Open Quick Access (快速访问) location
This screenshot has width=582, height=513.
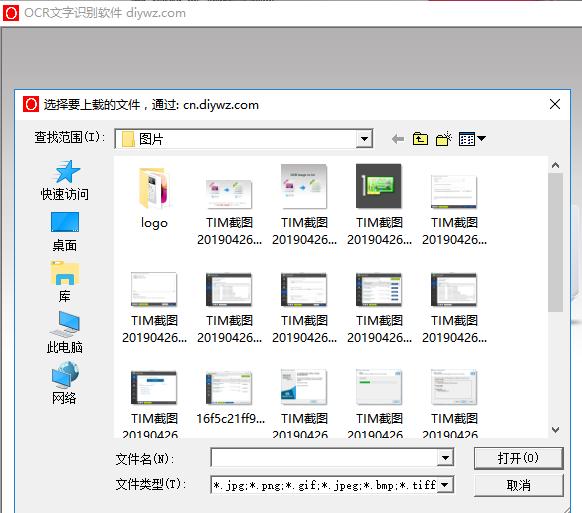pos(65,181)
